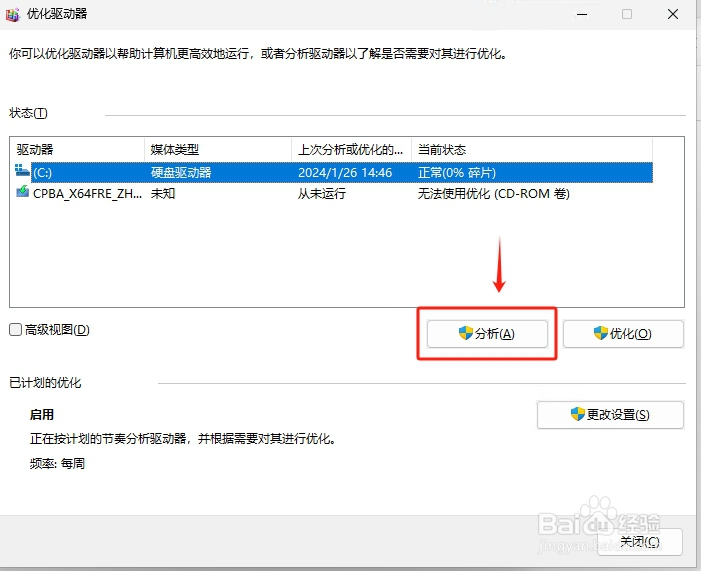Viewport: 701px width, 571px height.
Task: Close the window with the X button
Action: click(673, 15)
